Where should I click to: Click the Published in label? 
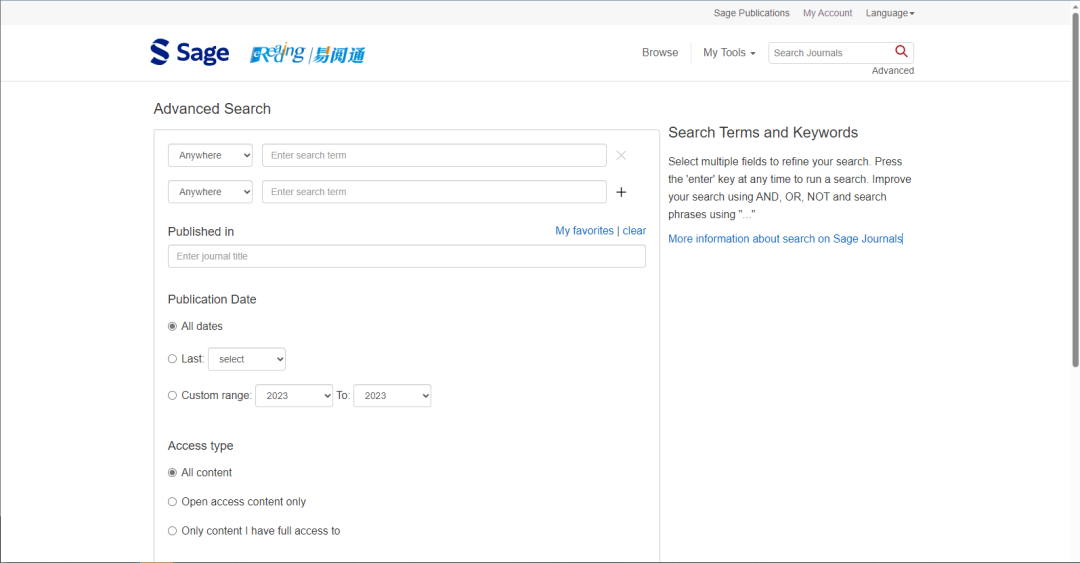[200, 232]
